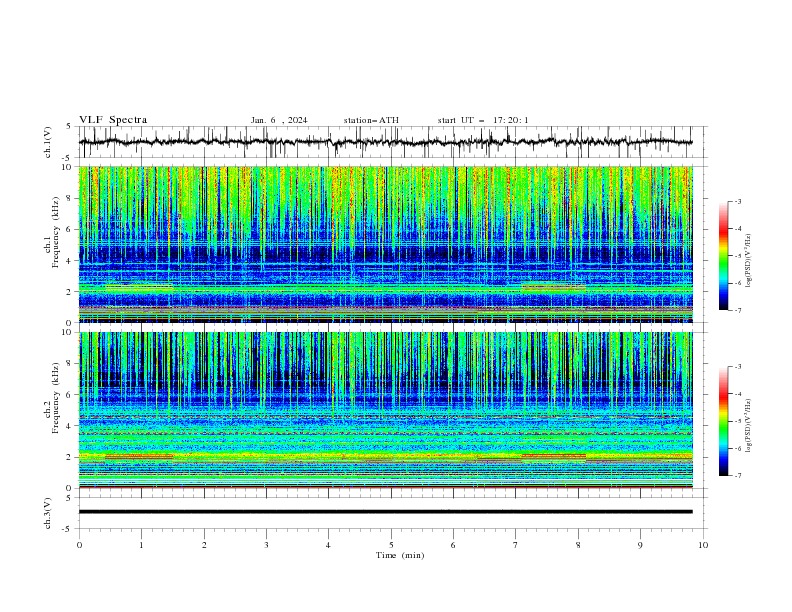Click the ch.3(V) axis label
The image size is (792, 612).
[48, 513]
